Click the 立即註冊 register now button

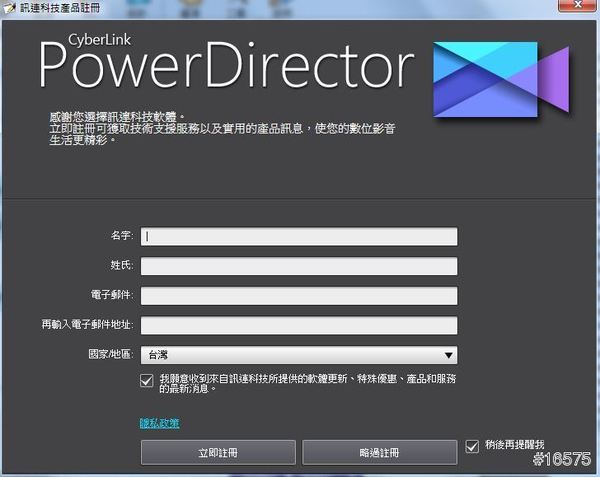pyautogui.click(x=218, y=453)
